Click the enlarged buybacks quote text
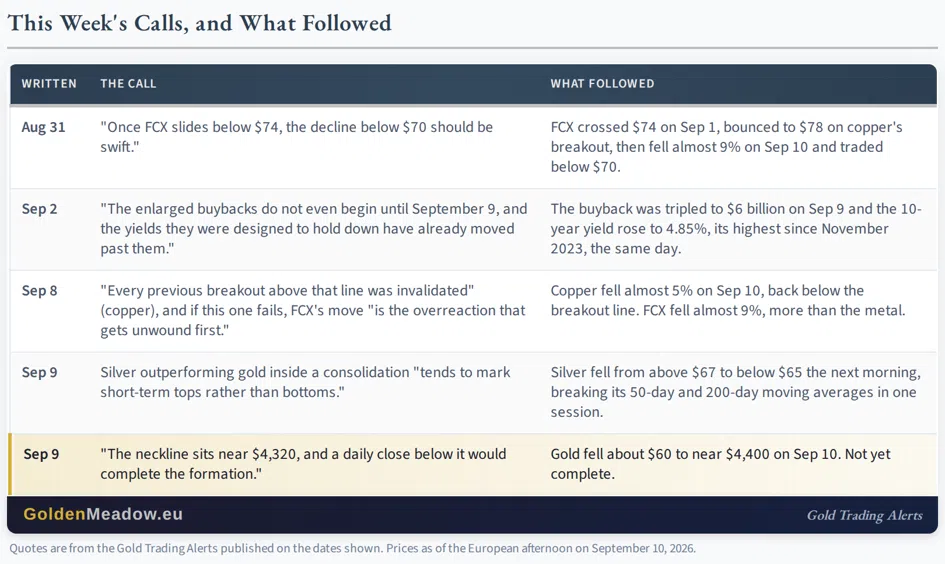945x564 pixels. 313,228
